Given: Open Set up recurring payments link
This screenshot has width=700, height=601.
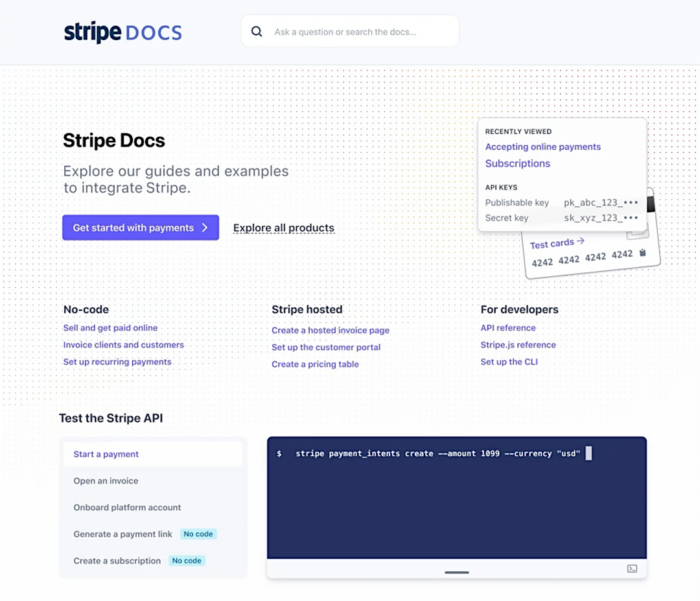Looking at the screenshot, I should point(117,362).
